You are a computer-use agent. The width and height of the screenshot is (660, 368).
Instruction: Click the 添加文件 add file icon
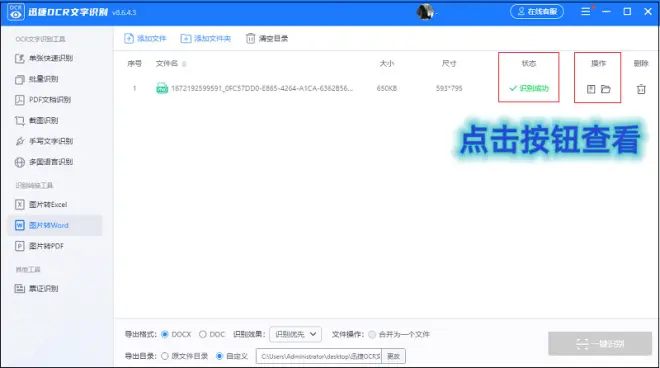click(x=129, y=38)
